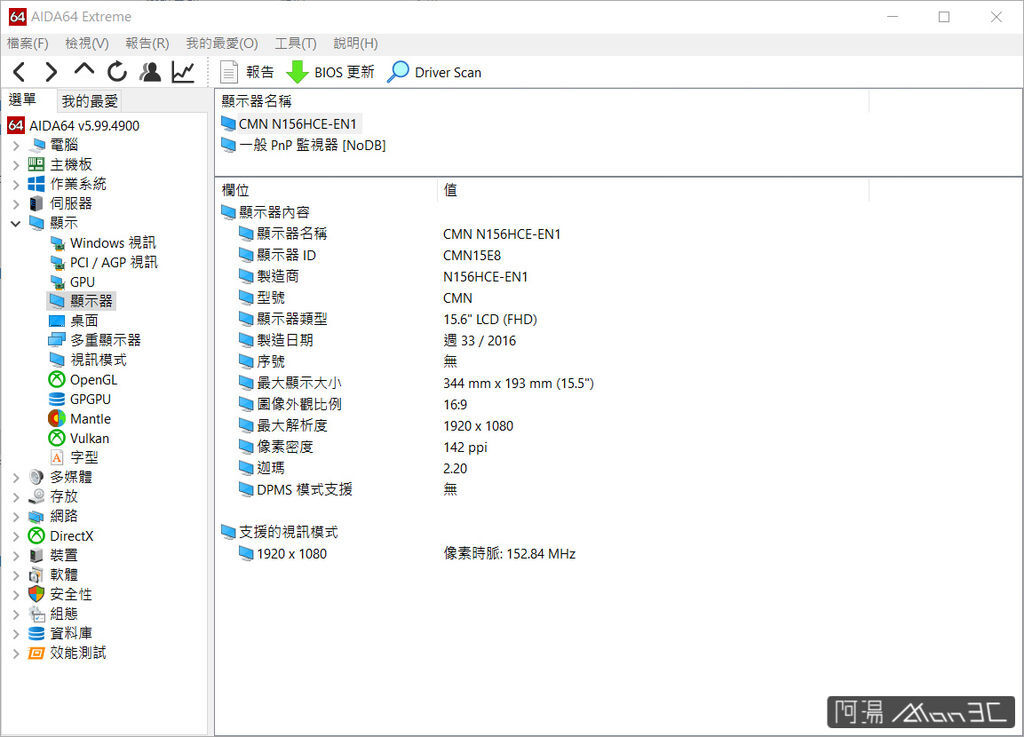Click the 伺服器 server icon
Image resolution: width=1024 pixels, height=737 pixels.
click(37, 204)
